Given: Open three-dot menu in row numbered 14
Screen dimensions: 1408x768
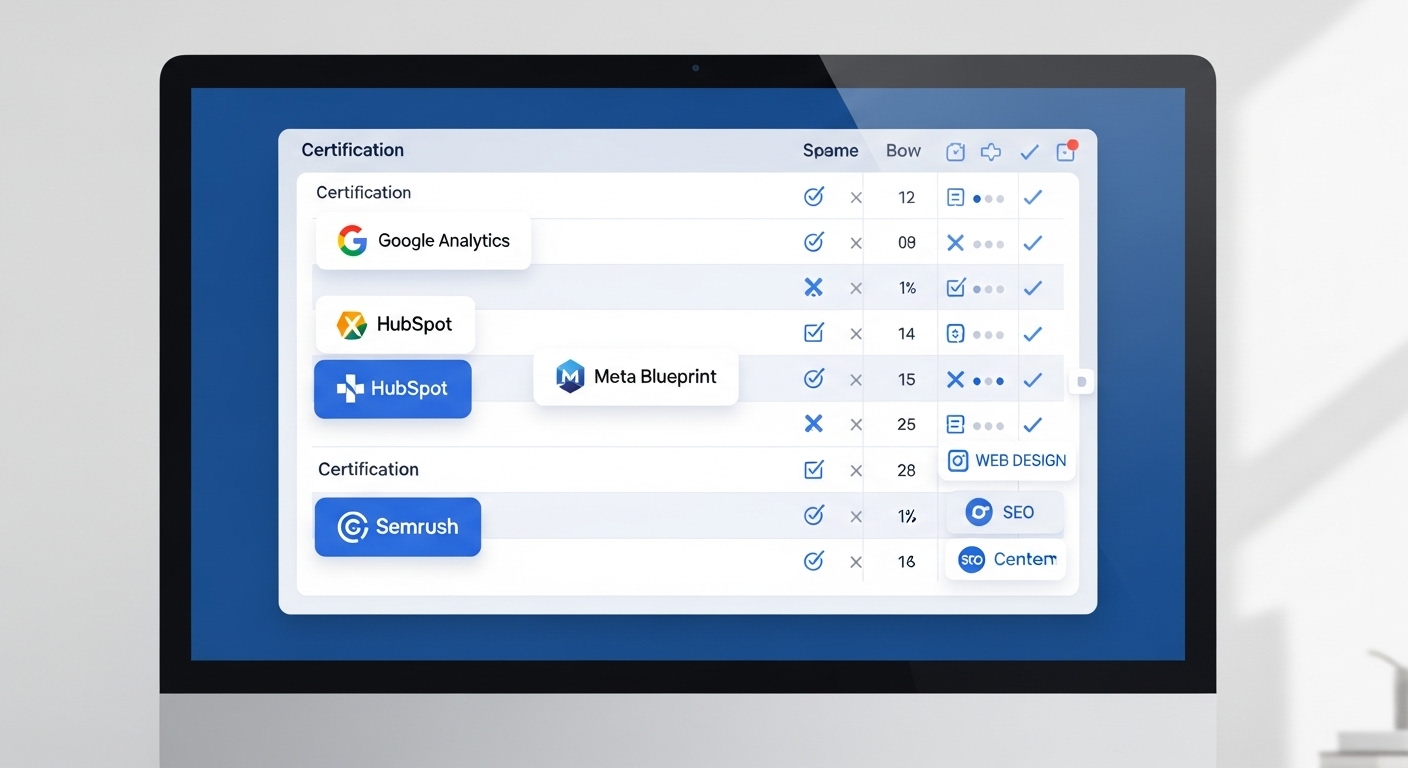Looking at the screenshot, I should [x=989, y=335].
